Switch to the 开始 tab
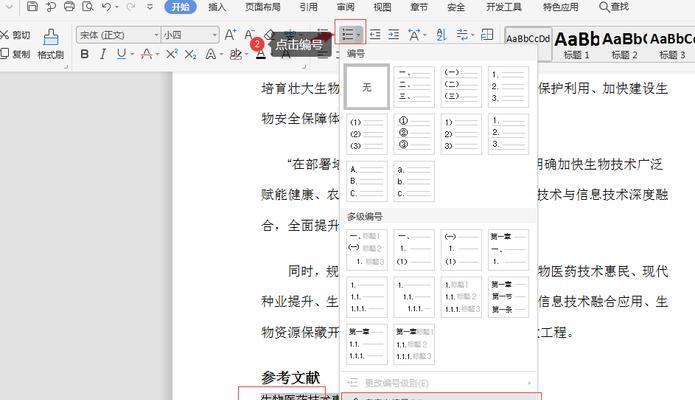This screenshot has width=695, height=400. pos(180,7)
